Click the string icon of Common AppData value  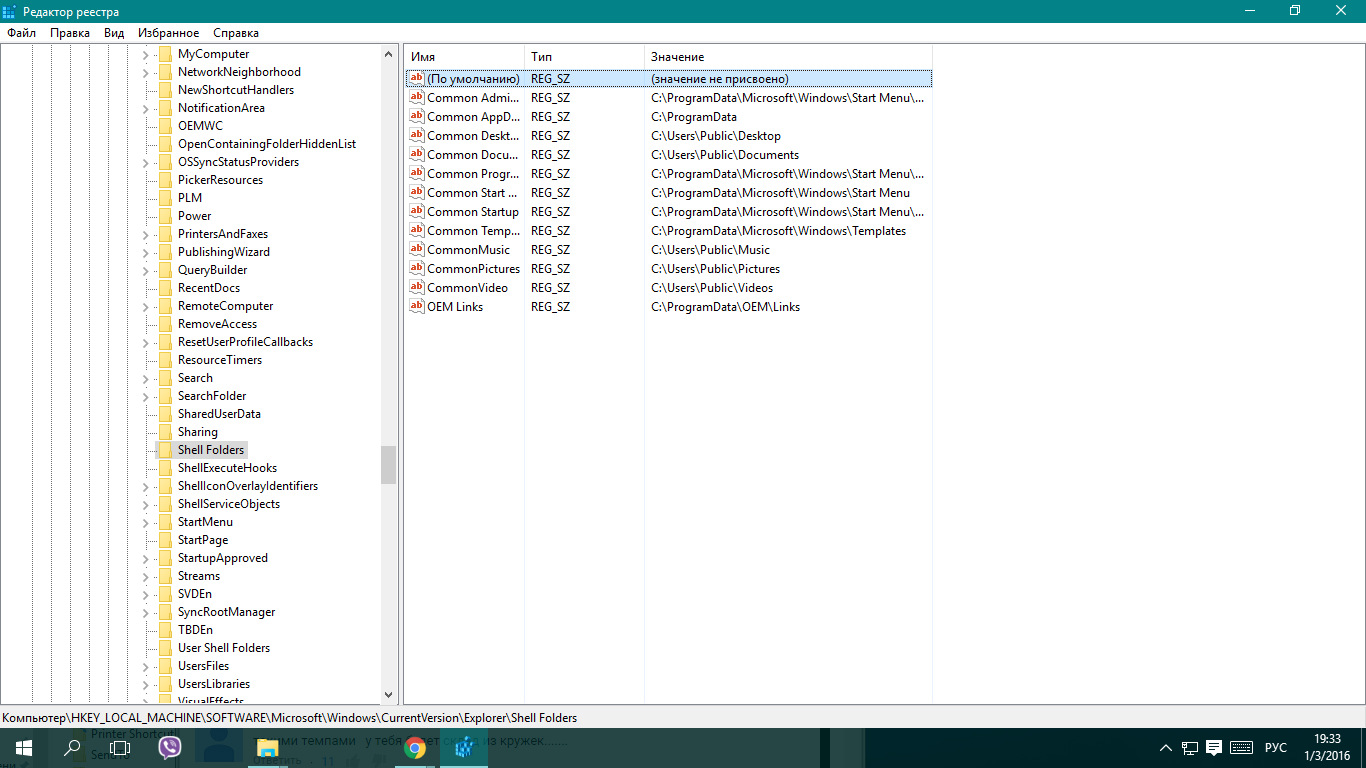pyautogui.click(x=417, y=116)
